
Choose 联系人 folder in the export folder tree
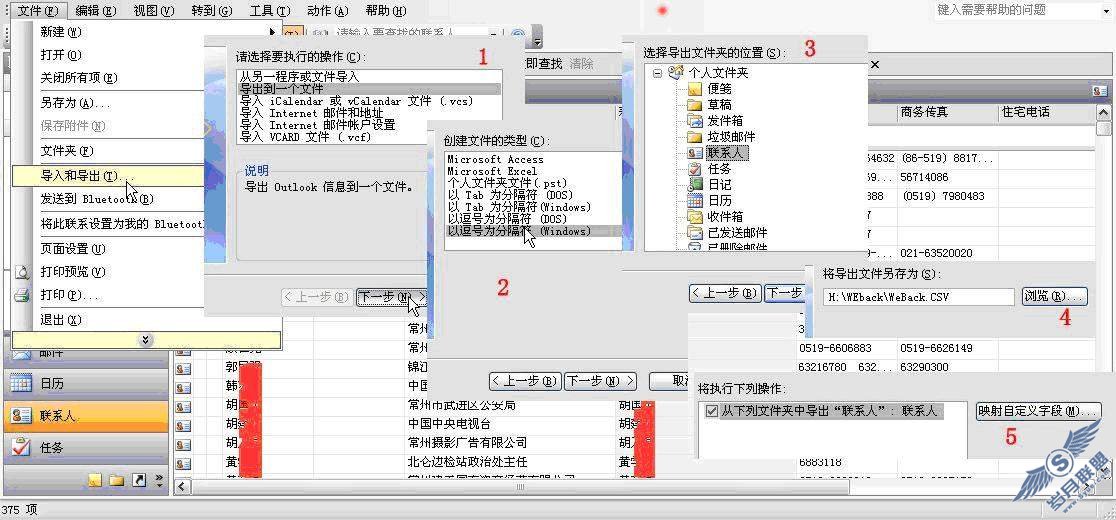tap(726, 153)
